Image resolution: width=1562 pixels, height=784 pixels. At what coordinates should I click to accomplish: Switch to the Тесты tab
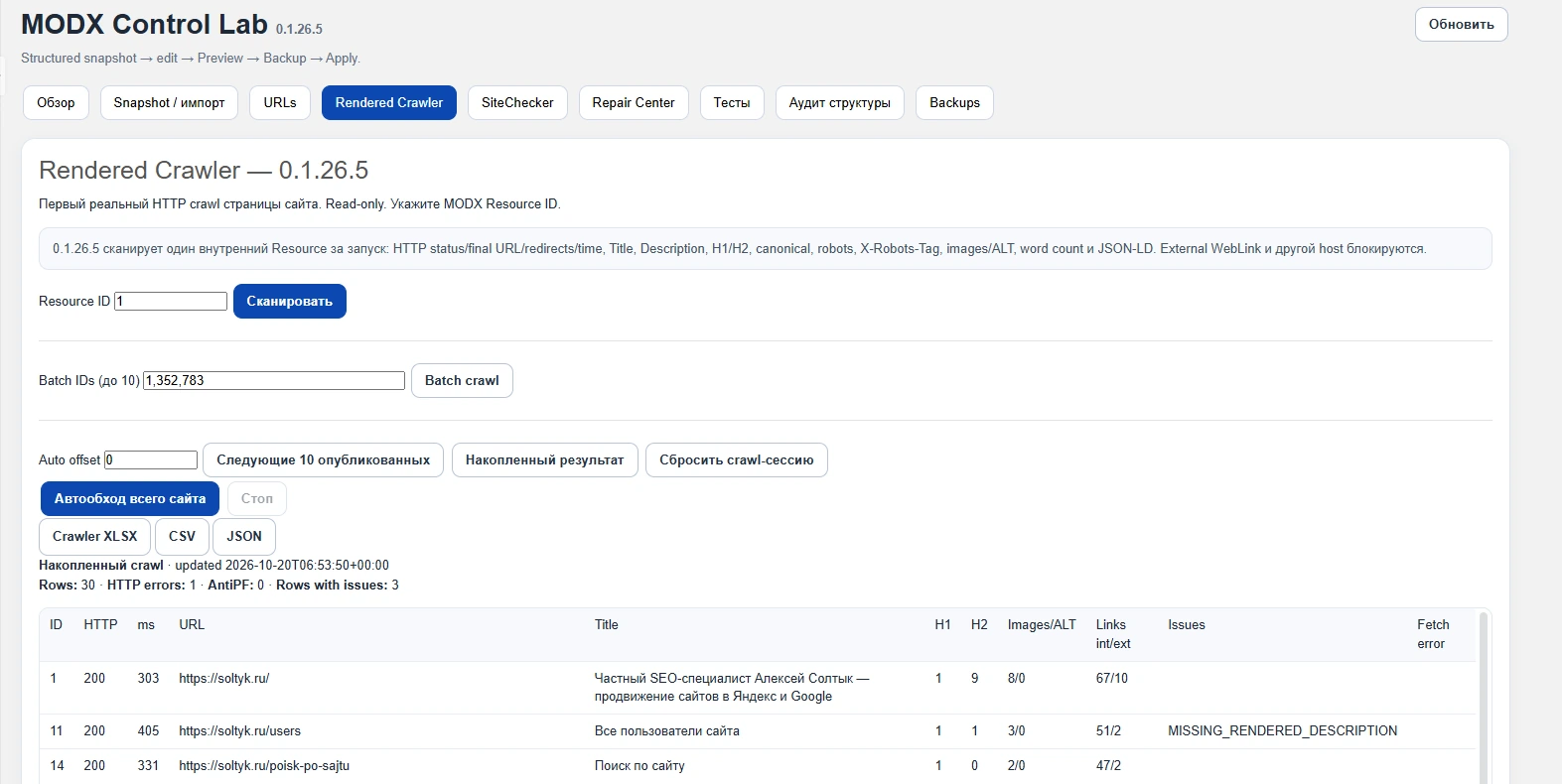(732, 102)
